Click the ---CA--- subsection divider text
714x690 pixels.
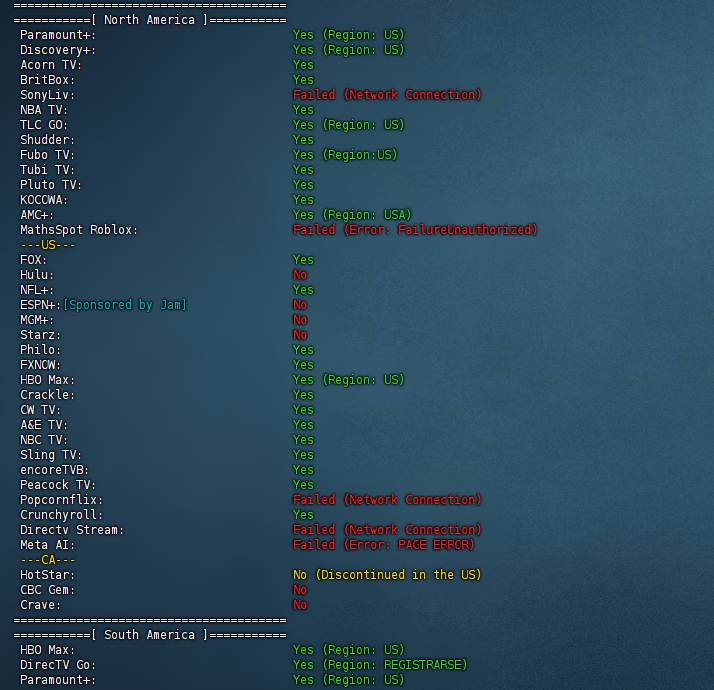[x=48, y=560]
